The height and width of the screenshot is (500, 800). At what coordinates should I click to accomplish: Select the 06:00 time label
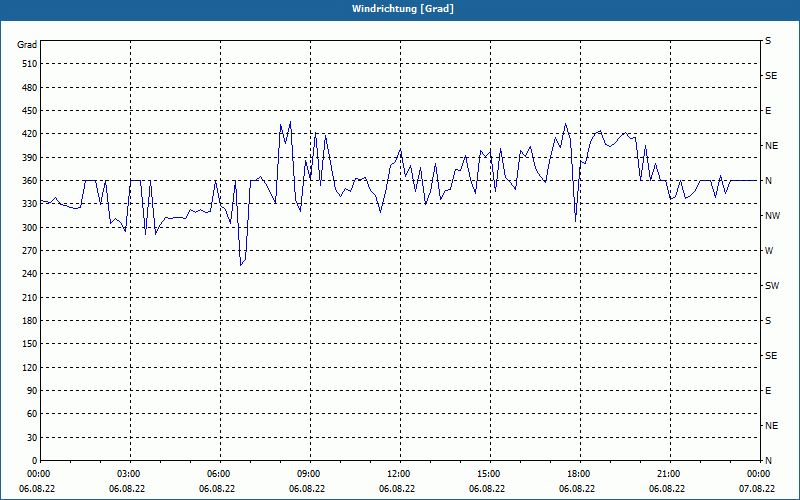click(x=217, y=474)
